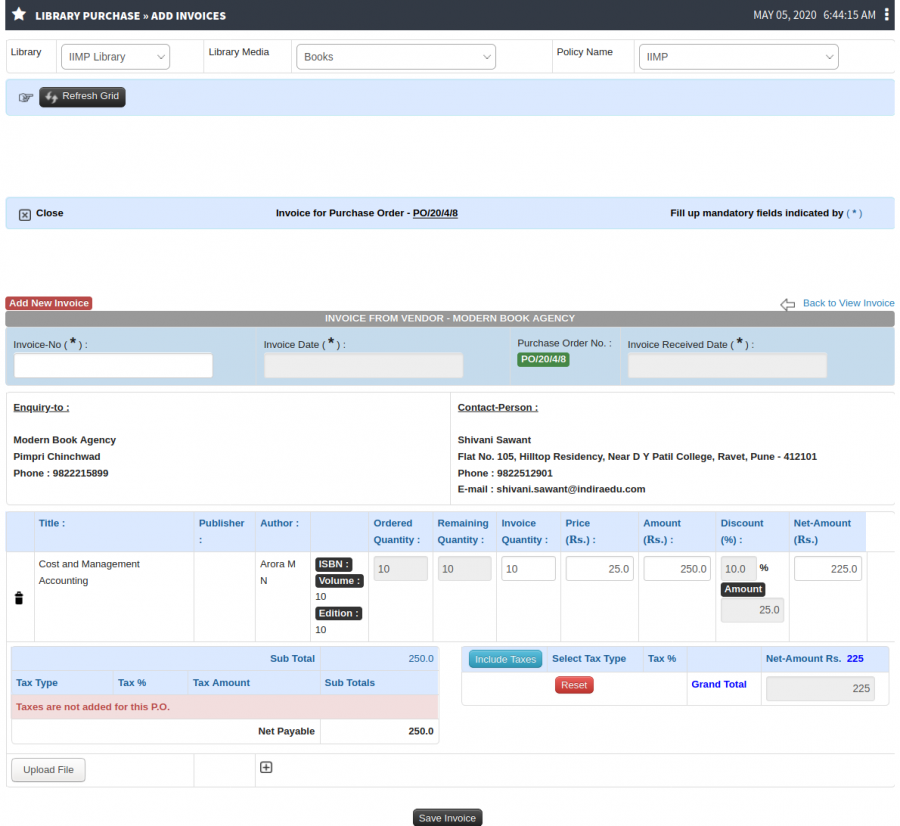Click the Volume label badge
The height and width of the screenshot is (826, 900).
tap(339, 581)
